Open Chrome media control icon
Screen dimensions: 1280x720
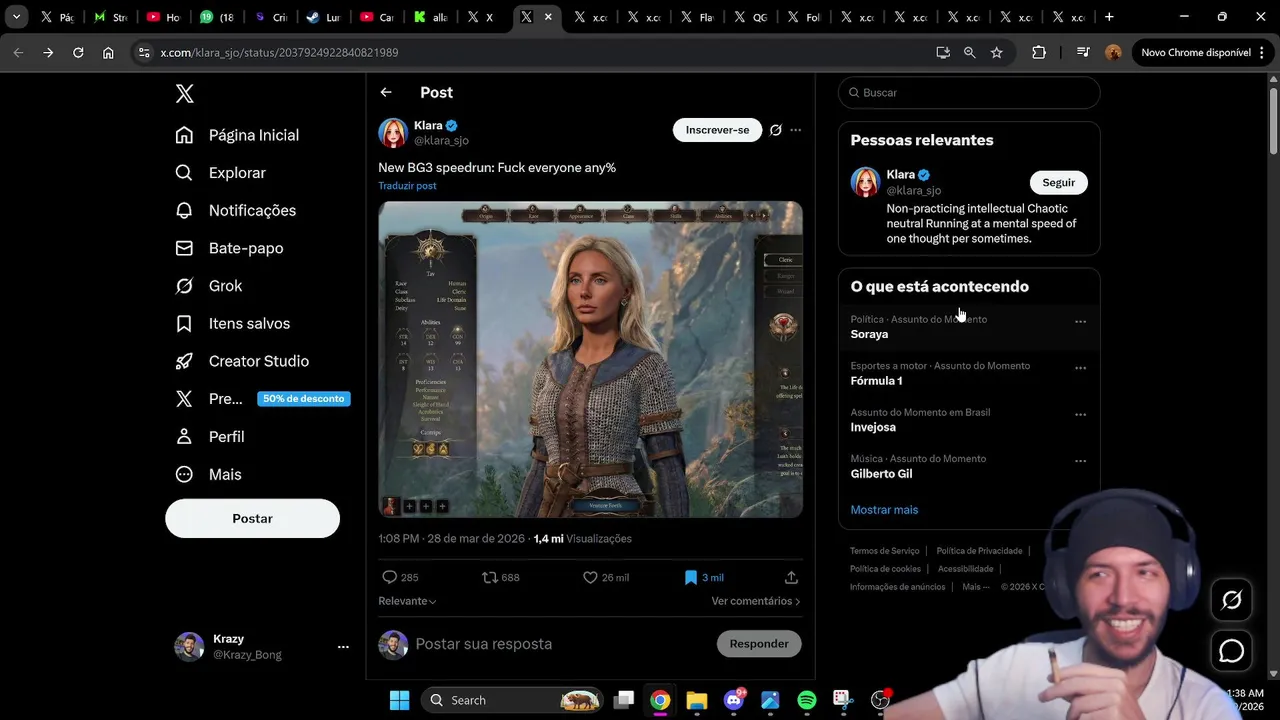(1083, 53)
